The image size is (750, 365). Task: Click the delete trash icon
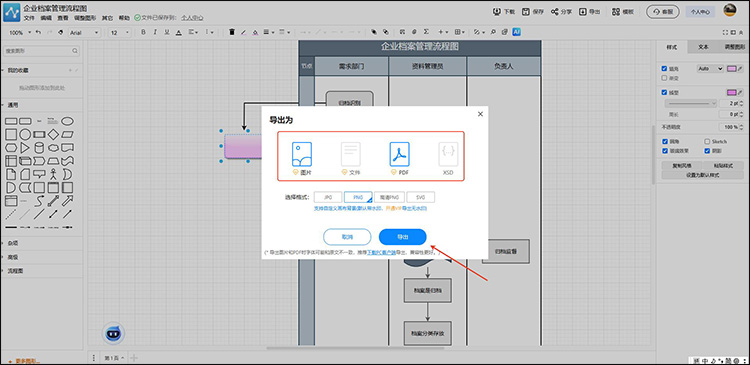232,33
